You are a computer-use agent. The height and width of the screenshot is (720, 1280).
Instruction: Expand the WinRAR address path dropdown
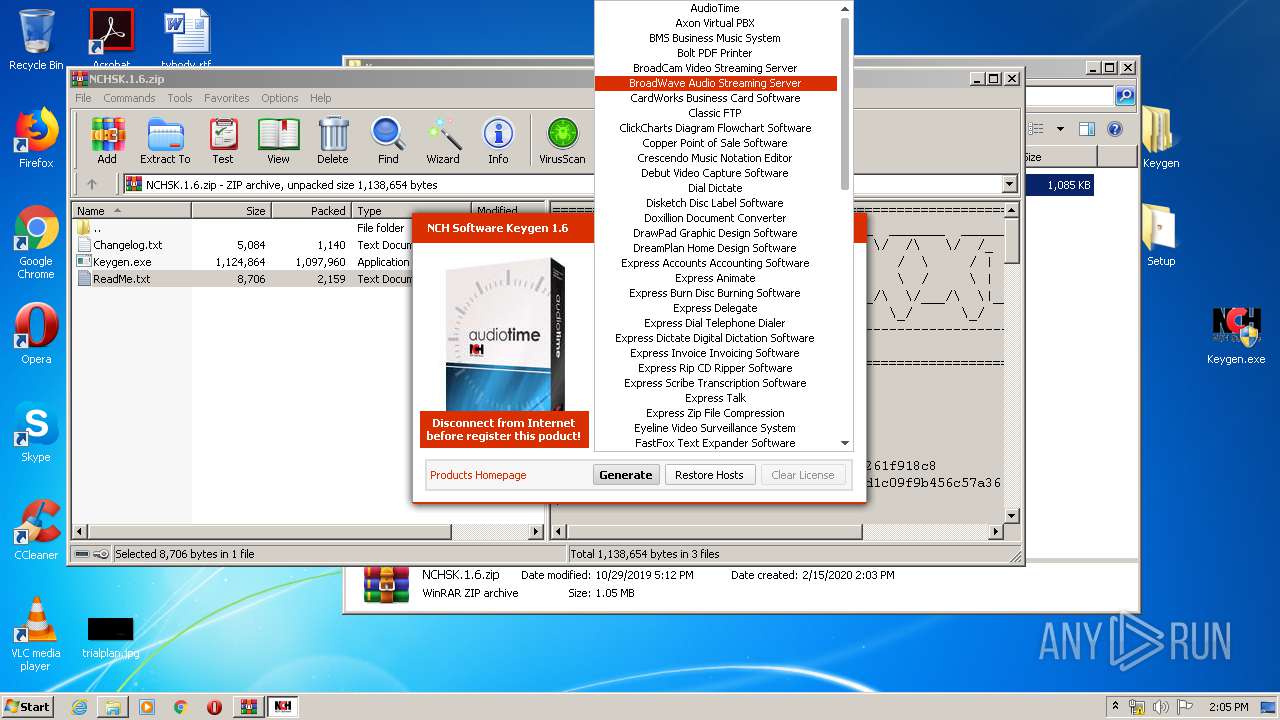pos(1009,184)
